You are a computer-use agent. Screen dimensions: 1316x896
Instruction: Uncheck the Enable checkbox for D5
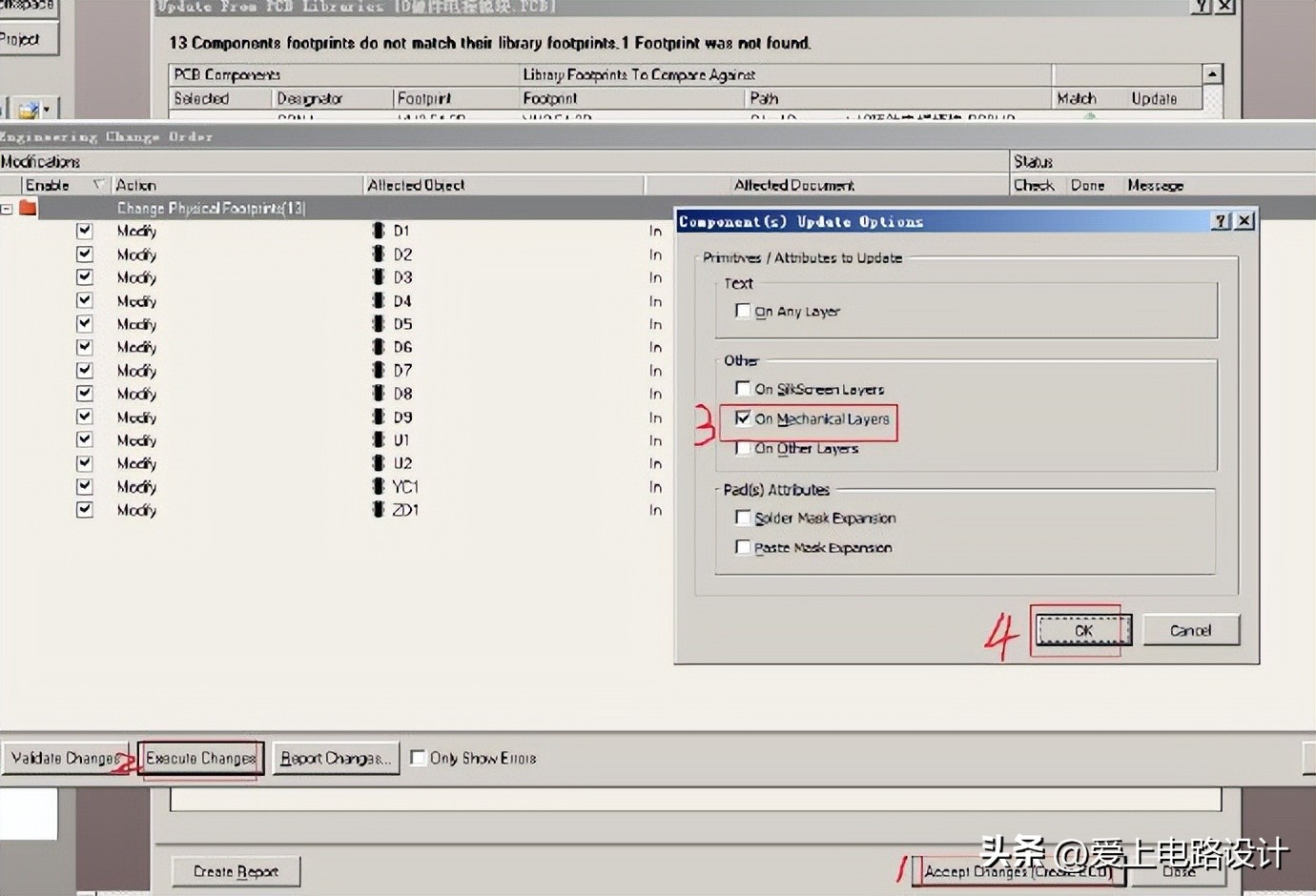85,324
